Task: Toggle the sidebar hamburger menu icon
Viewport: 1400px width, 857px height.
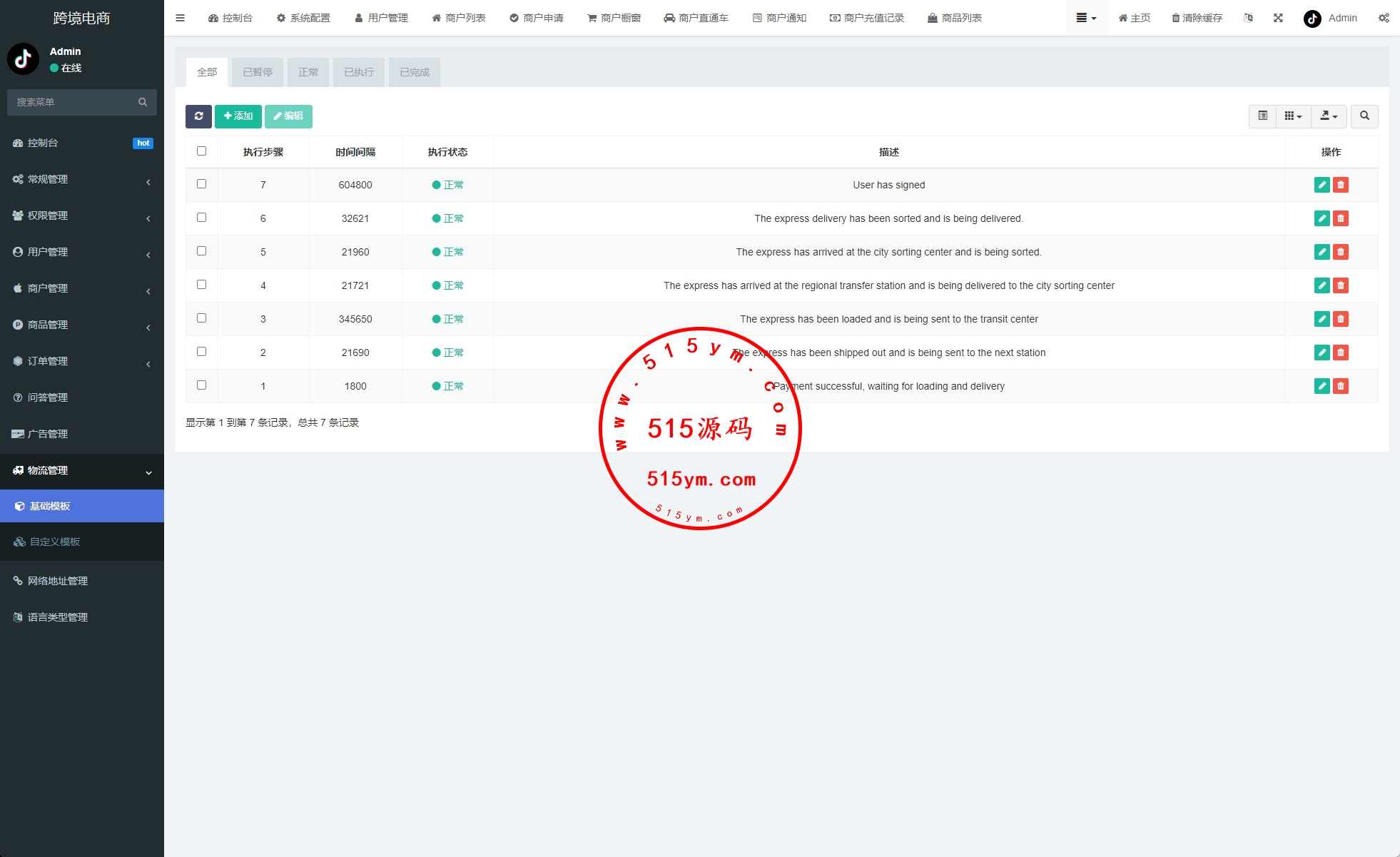Action: 180,18
